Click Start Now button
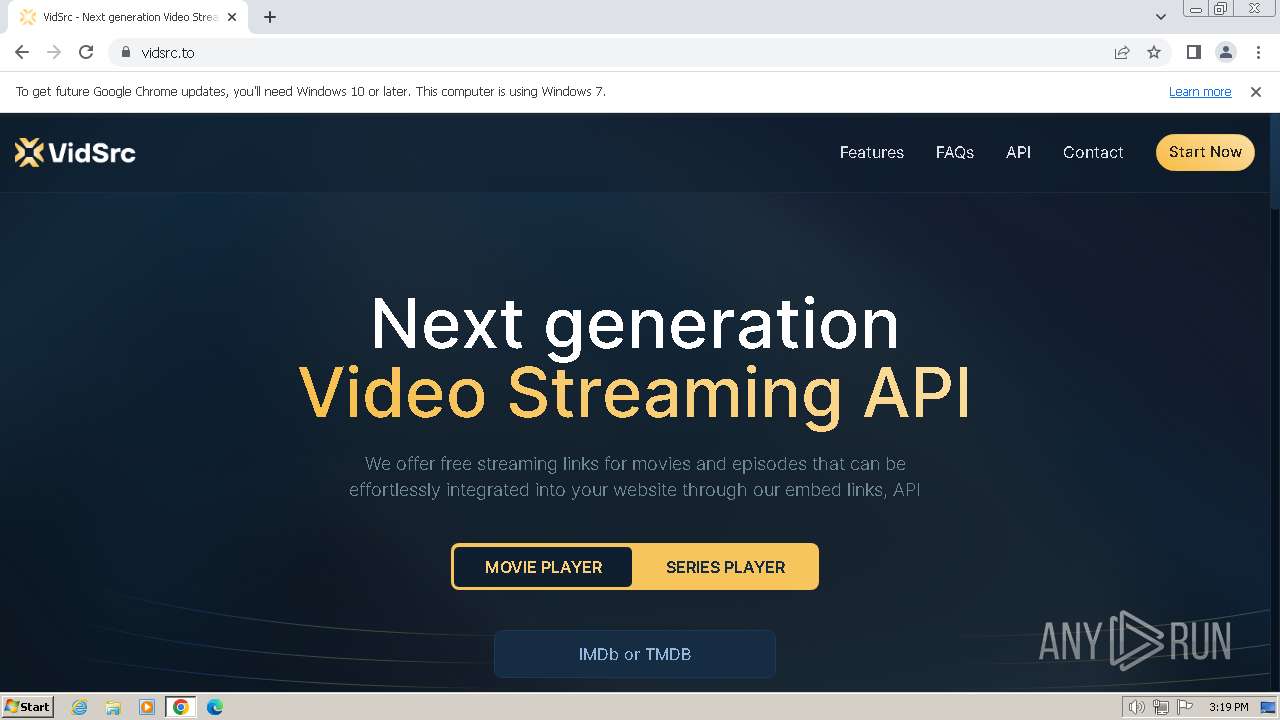 (x=1205, y=152)
